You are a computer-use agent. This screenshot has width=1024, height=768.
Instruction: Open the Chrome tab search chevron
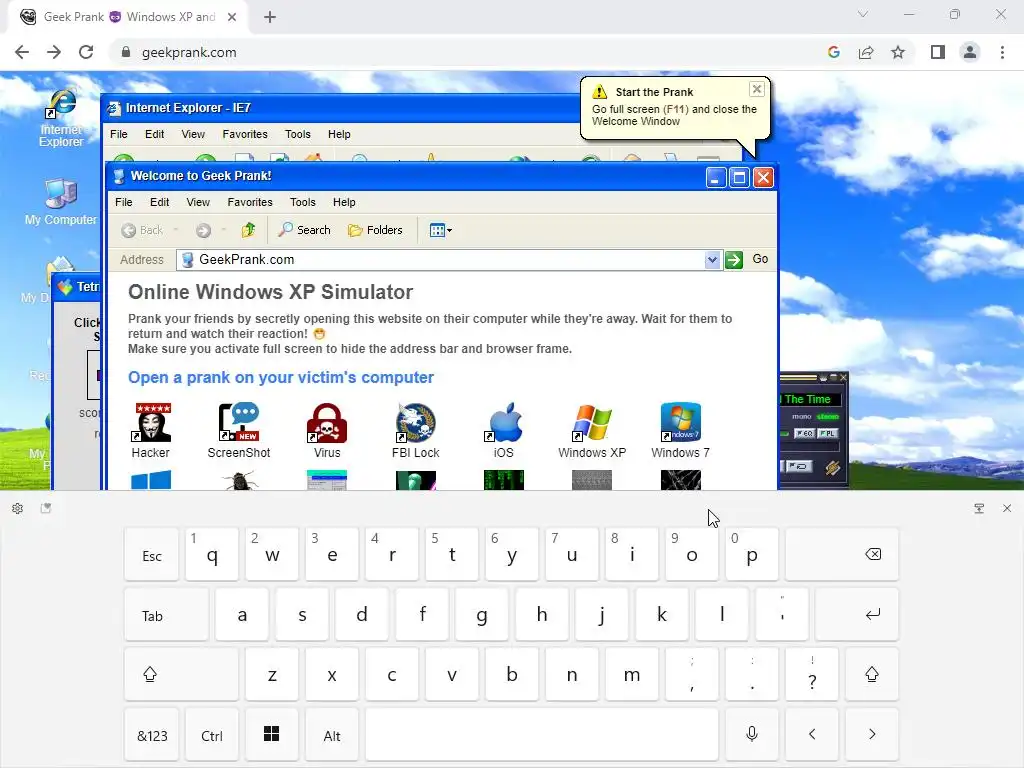[863, 14]
